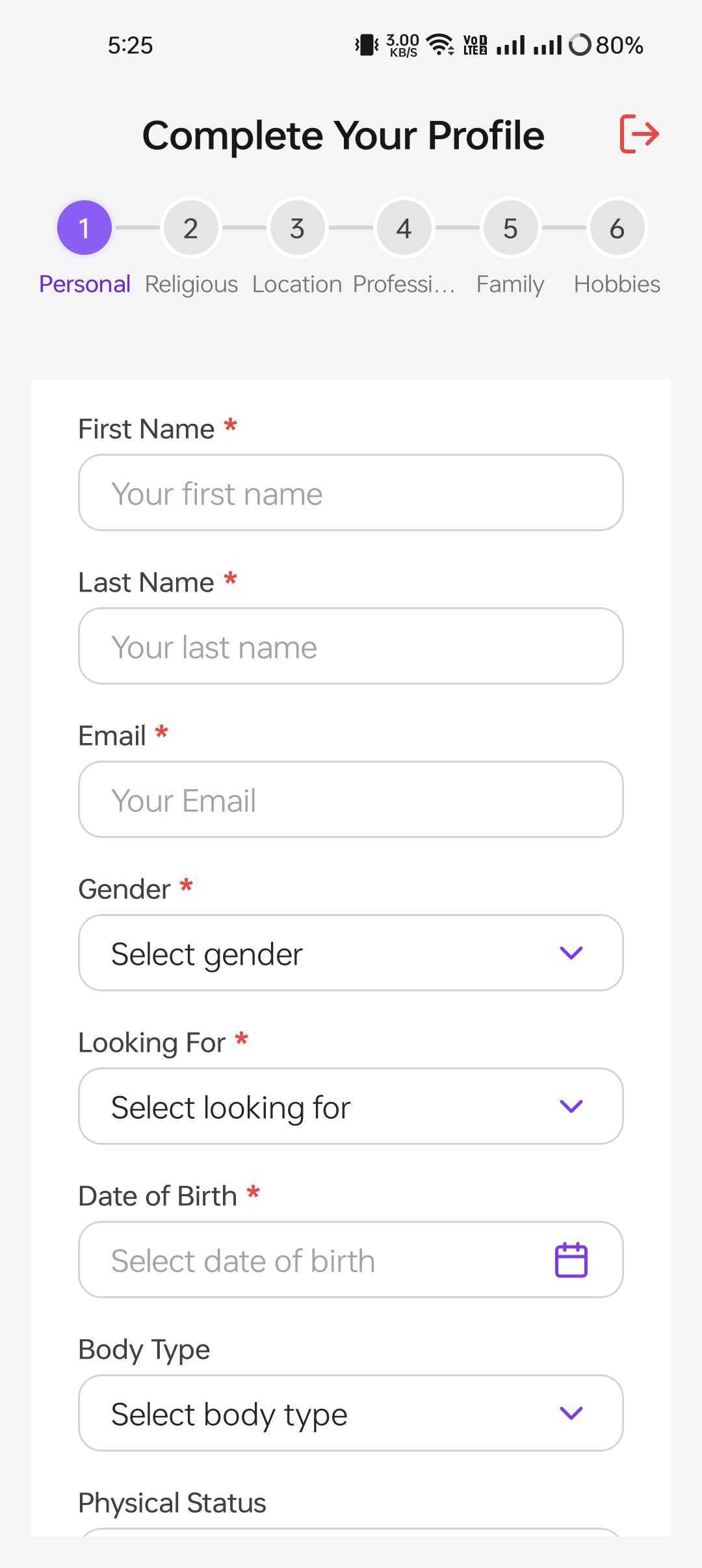
Task: Expand the Select gender dropdown
Action: coord(351,953)
